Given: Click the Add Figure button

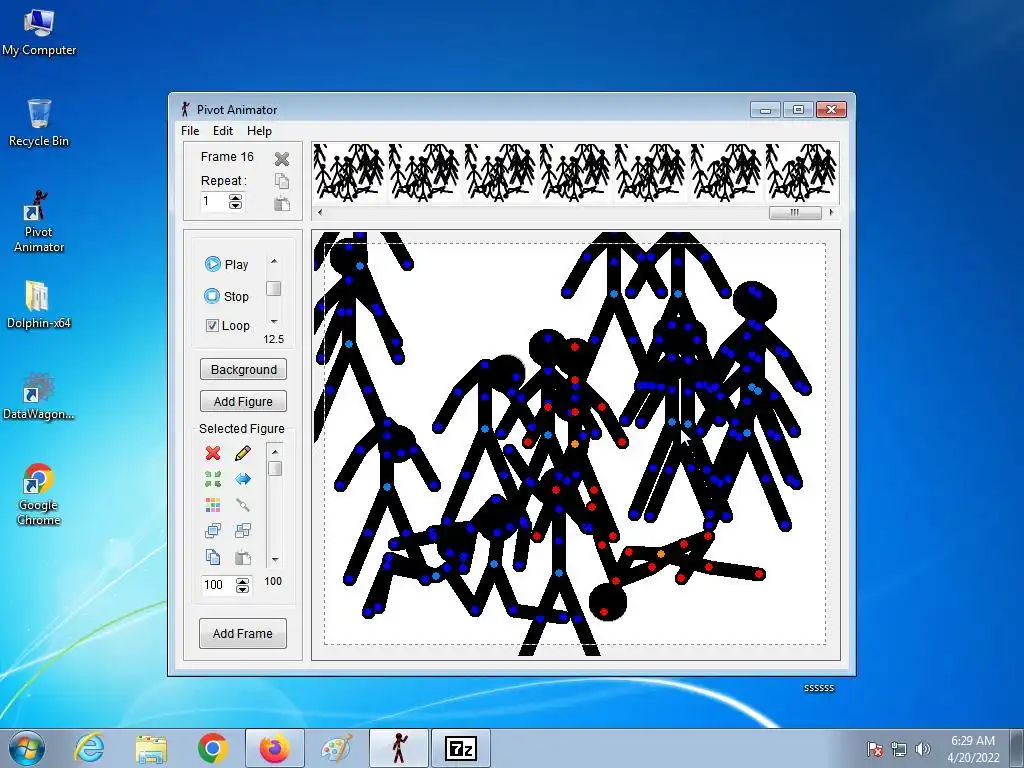Looking at the screenshot, I should (243, 402).
